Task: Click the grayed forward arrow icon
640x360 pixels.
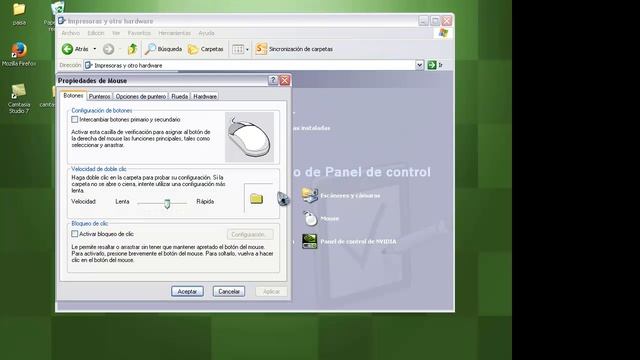Action: click(x=108, y=49)
